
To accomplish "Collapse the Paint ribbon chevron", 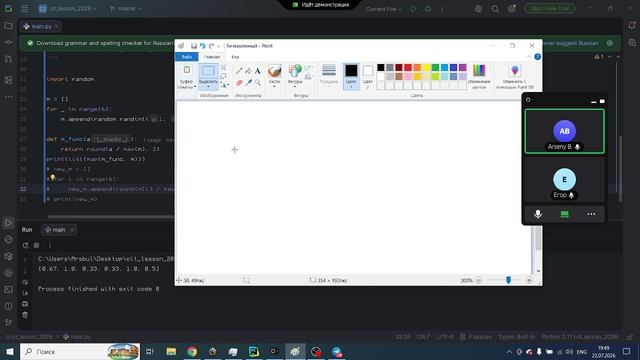I will click(529, 57).
